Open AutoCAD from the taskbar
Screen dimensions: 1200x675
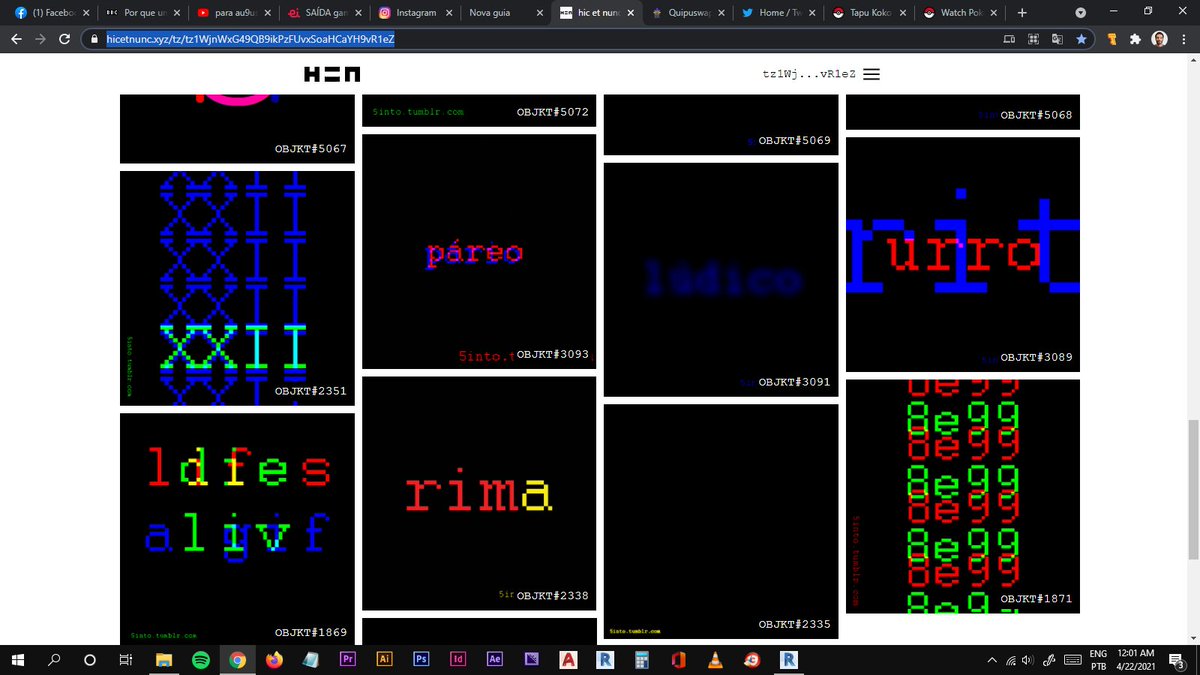[568, 660]
